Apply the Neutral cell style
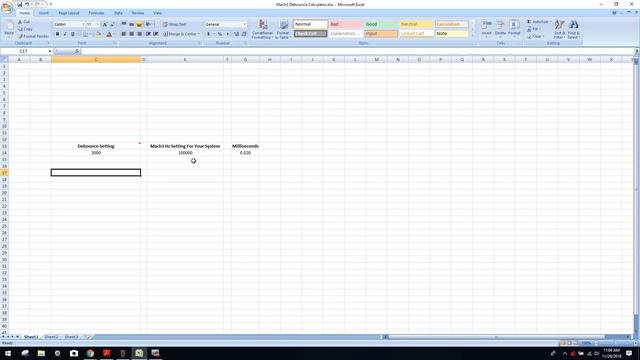Image resolution: width=640 pixels, height=360 pixels. [x=416, y=24]
